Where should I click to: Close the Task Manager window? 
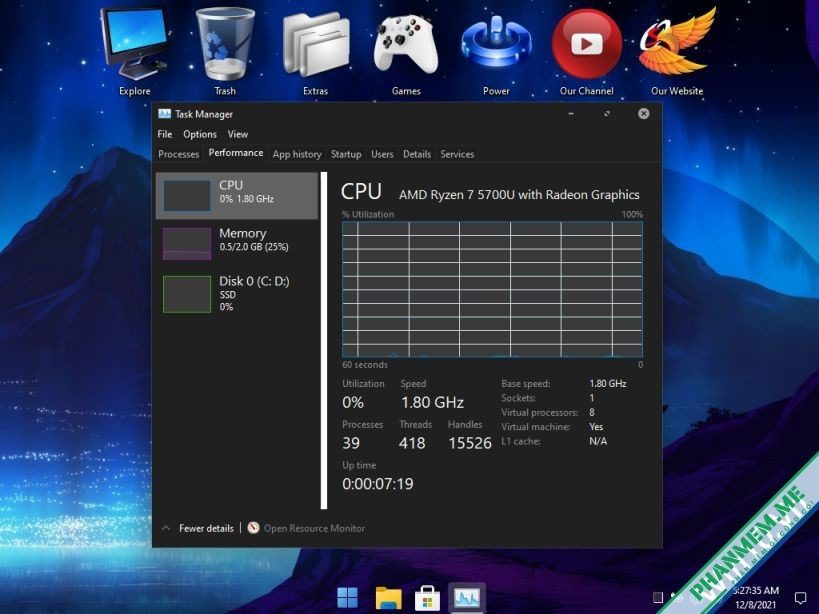[644, 113]
